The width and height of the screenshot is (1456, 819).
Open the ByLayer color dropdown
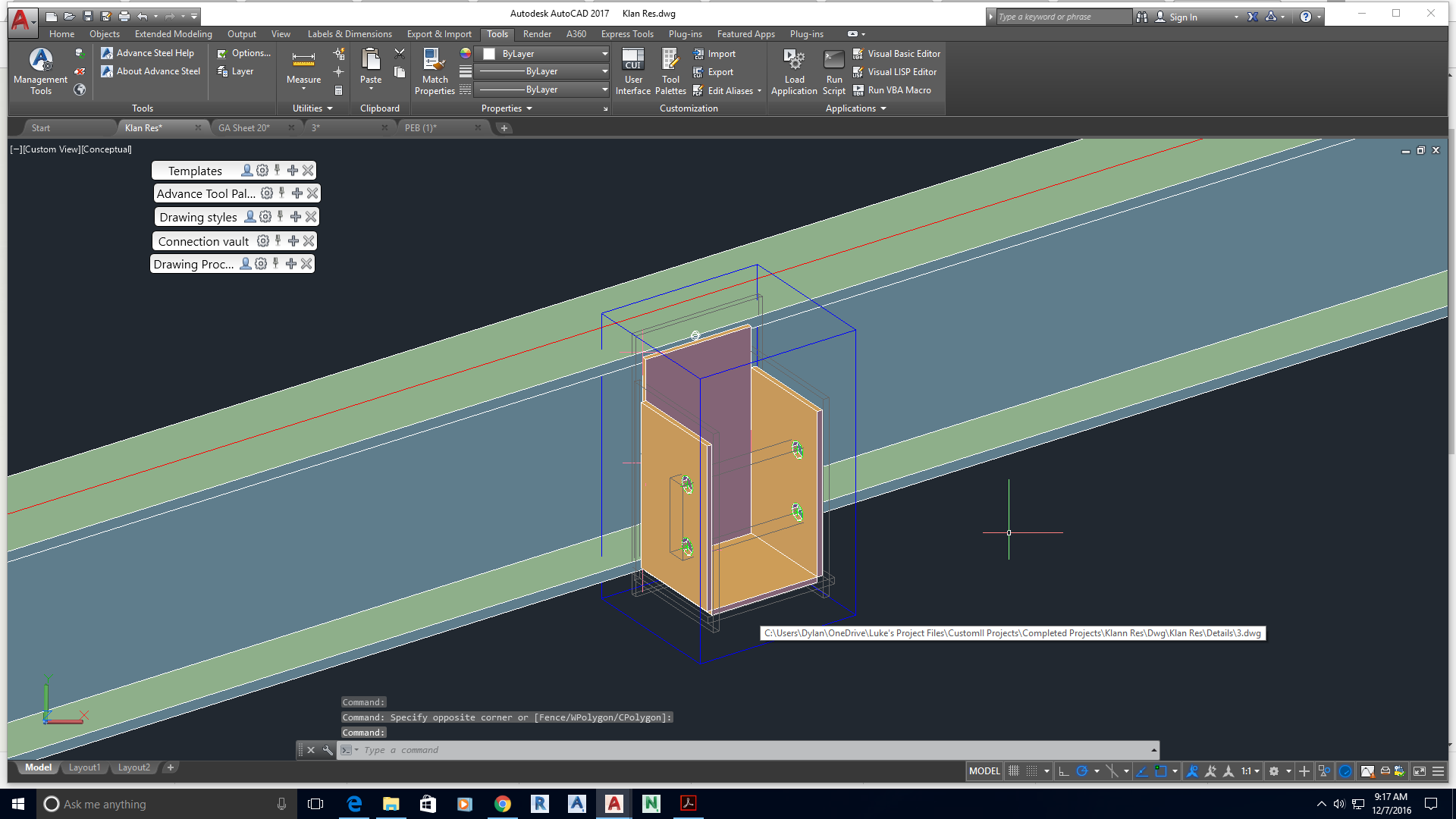[603, 54]
